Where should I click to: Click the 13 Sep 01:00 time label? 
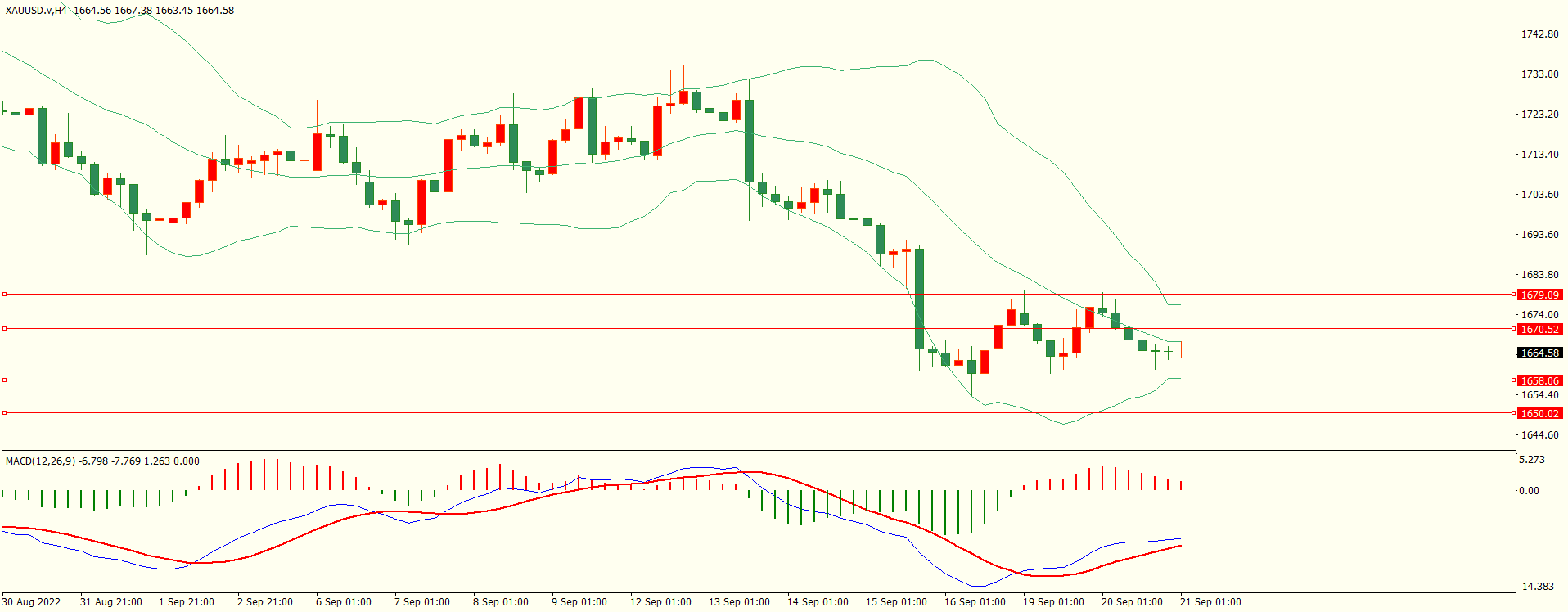(x=739, y=602)
